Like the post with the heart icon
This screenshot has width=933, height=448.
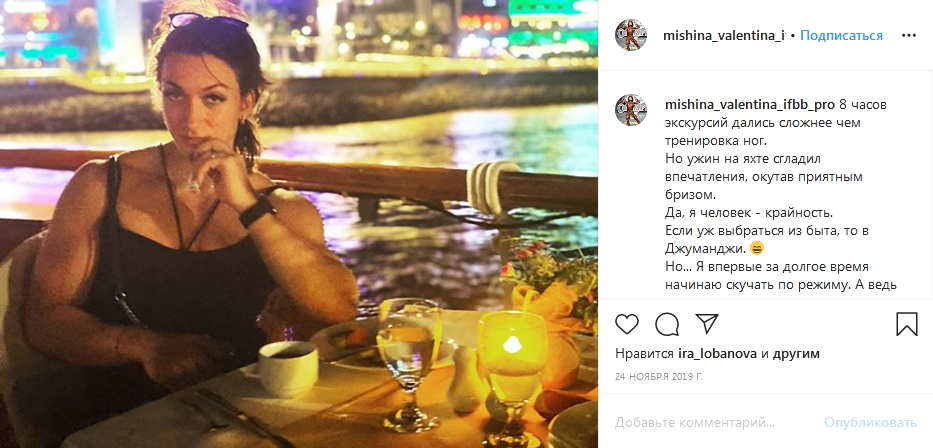coord(627,324)
